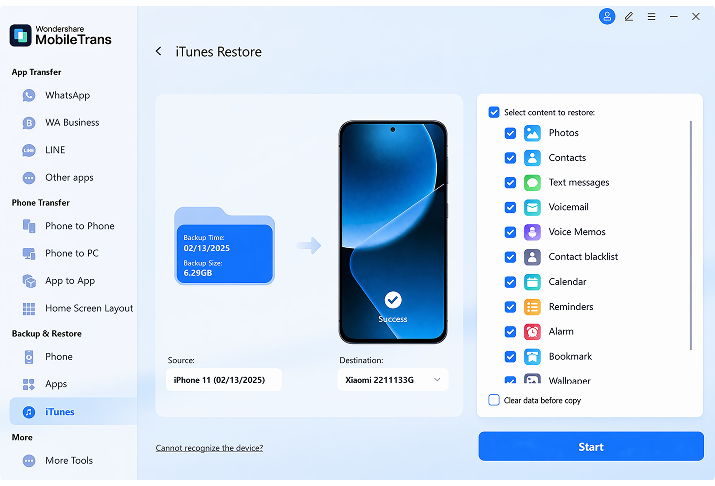Image resolution: width=715 pixels, height=486 pixels.
Task: Click the LINE chat icon
Action: 29,150
